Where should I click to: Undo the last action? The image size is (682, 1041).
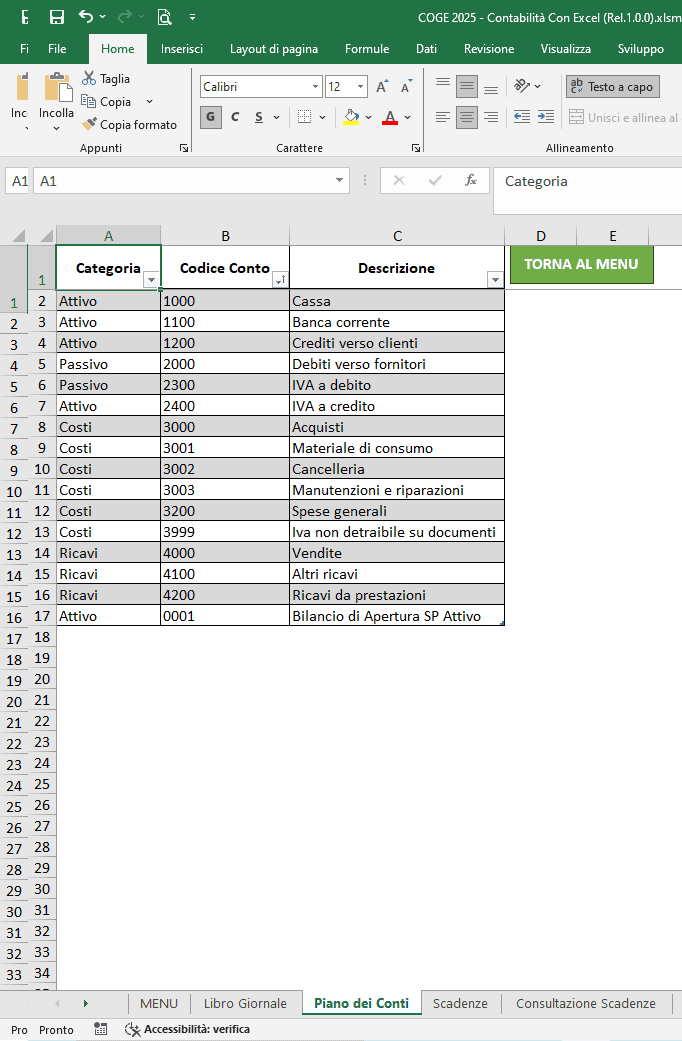click(86, 17)
